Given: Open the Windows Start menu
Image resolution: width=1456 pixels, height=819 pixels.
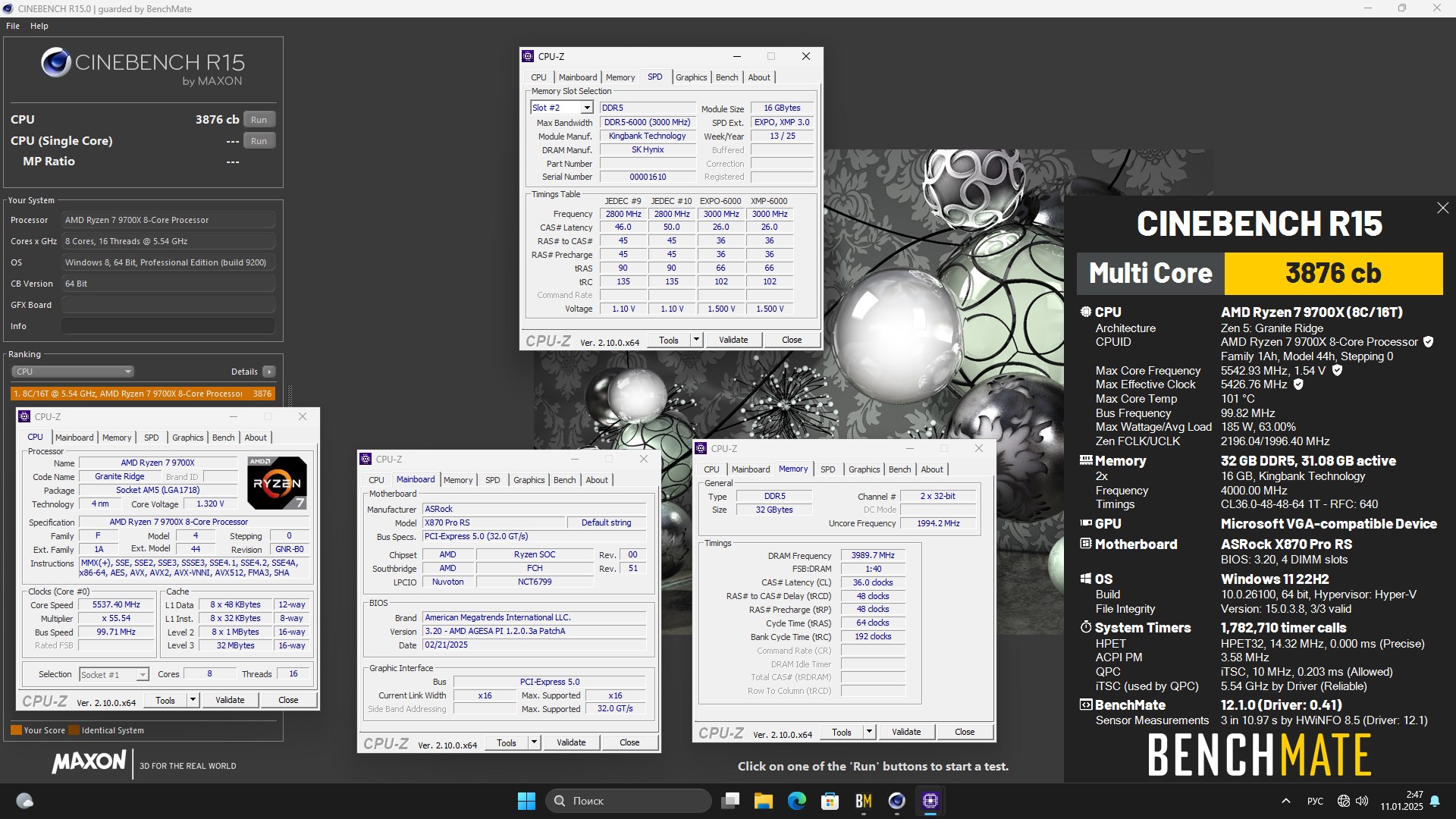Looking at the screenshot, I should pos(526,801).
